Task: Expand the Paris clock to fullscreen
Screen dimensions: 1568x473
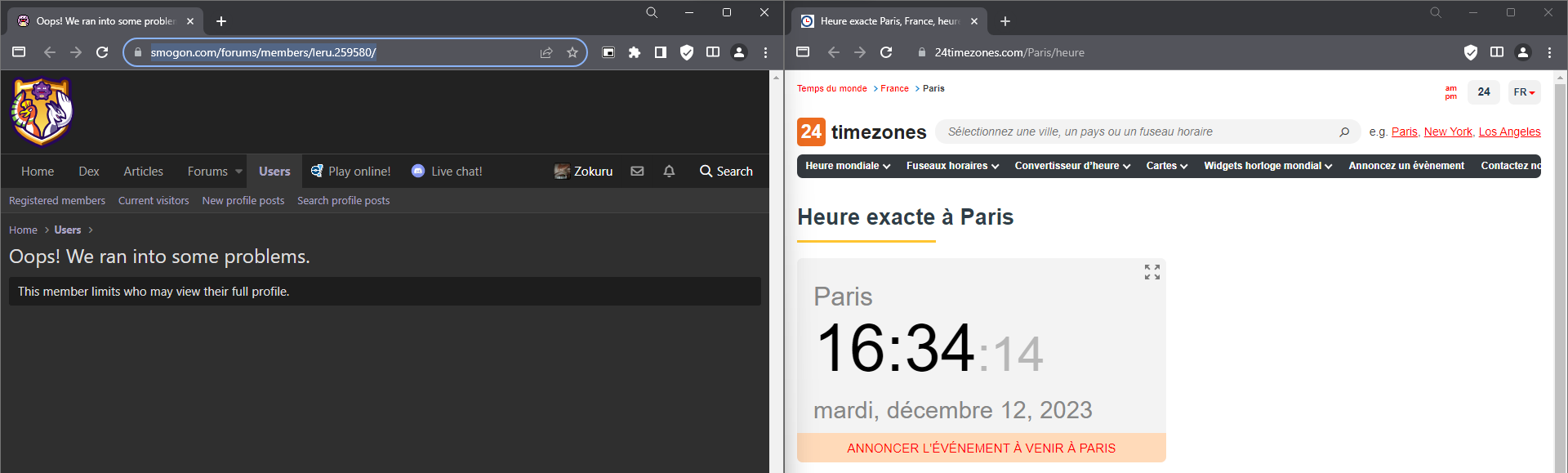Action: [x=1151, y=272]
